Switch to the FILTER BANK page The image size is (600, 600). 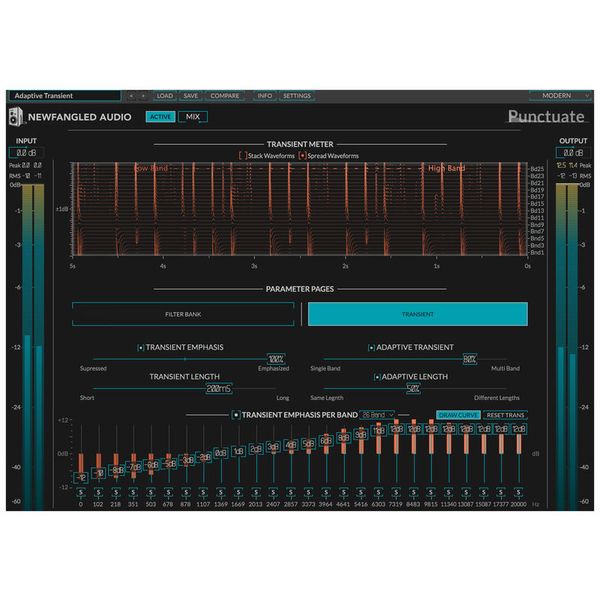pos(183,314)
